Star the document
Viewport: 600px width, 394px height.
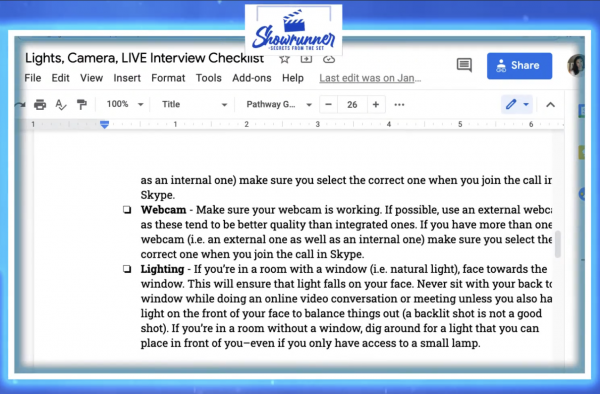coord(284,59)
